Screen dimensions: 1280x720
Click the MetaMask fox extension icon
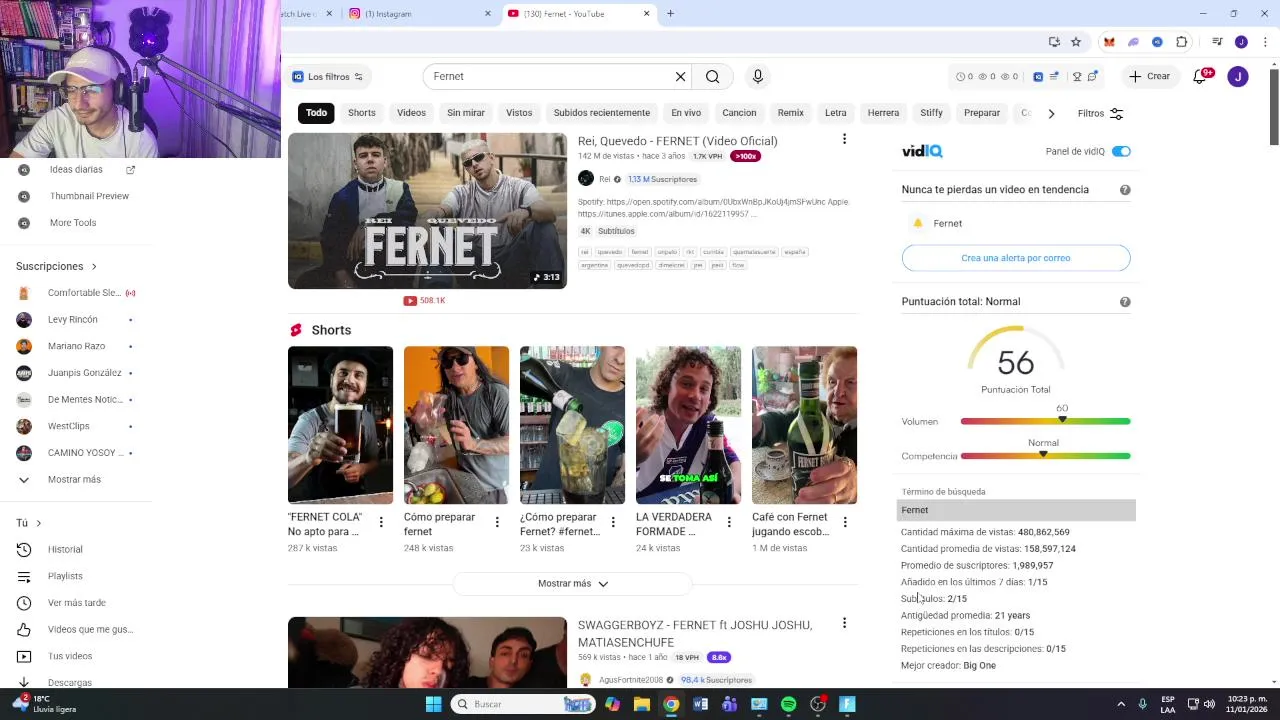1109,42
